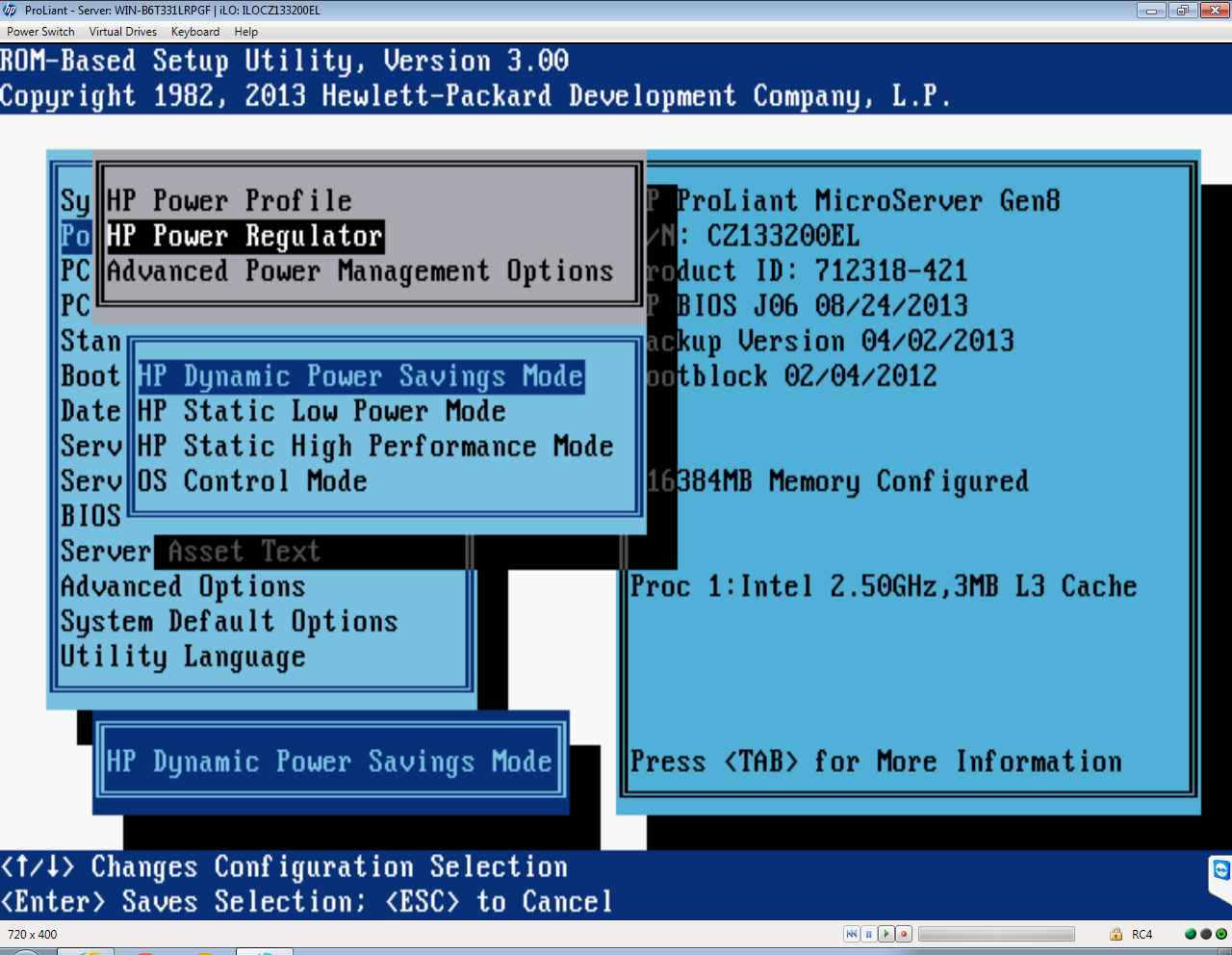
Task: Click the rewind-to-start playback icon
Action: [x=852, y=934]
